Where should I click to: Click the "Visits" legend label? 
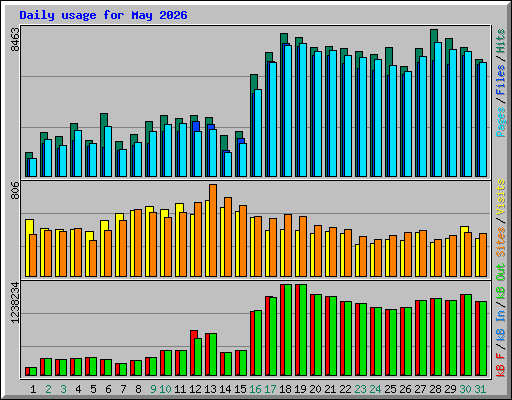(501, 197)
